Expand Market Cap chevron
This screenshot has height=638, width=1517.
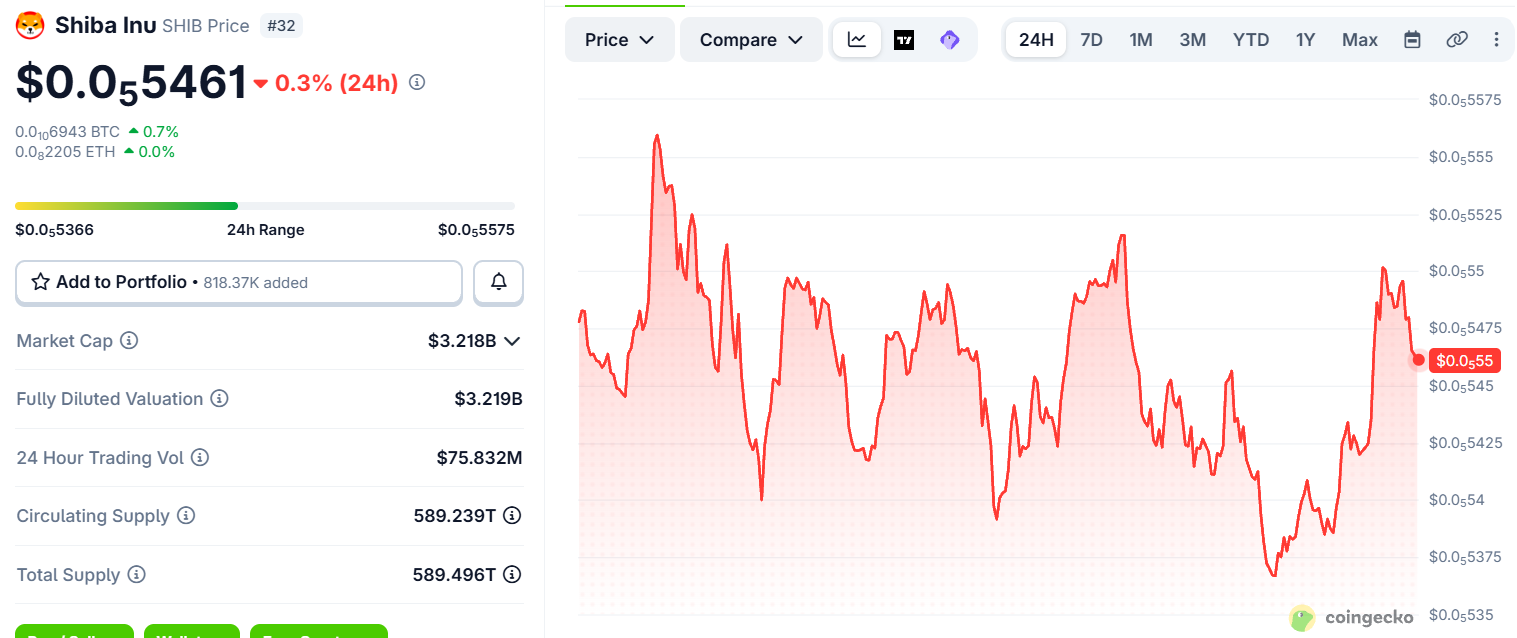pos(512,341)
